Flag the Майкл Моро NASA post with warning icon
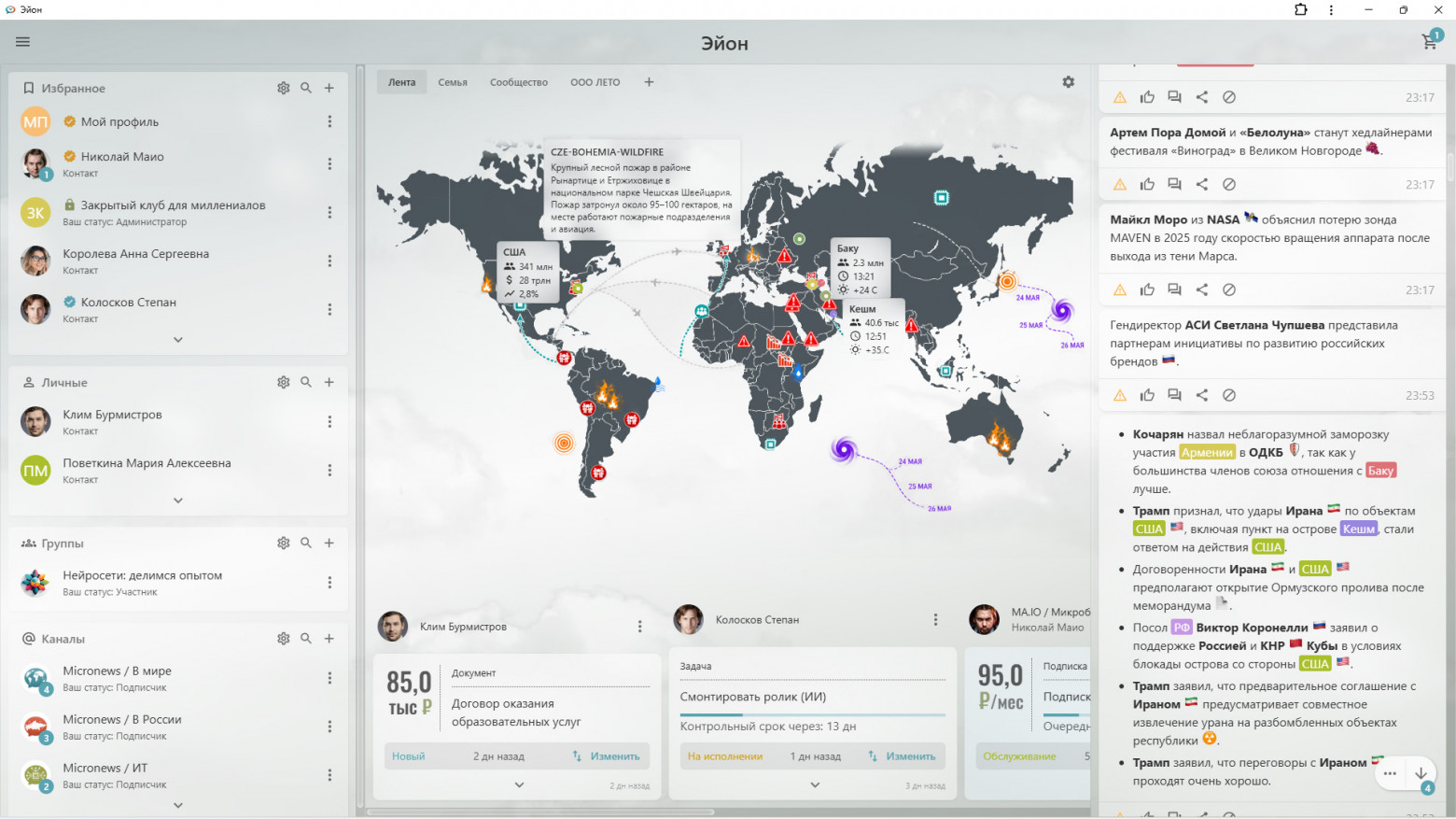Screen dimensions: 1456x819 pyautogui.click(x=1120, y=289)
